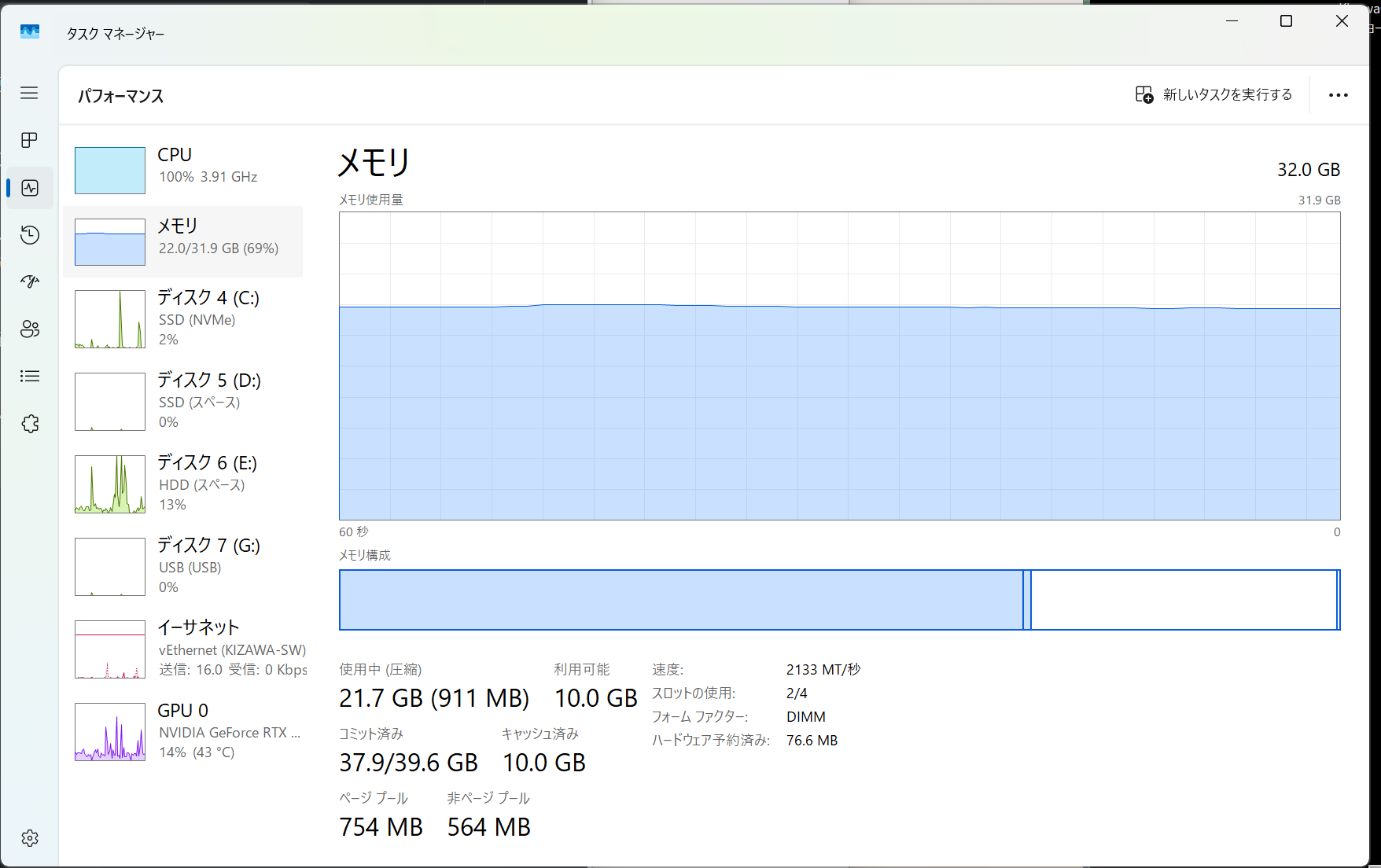Click the disk 6 (E:) mini graph thumbnail
This screenshot has width=1381, height=868.
(x=110, y=484)
